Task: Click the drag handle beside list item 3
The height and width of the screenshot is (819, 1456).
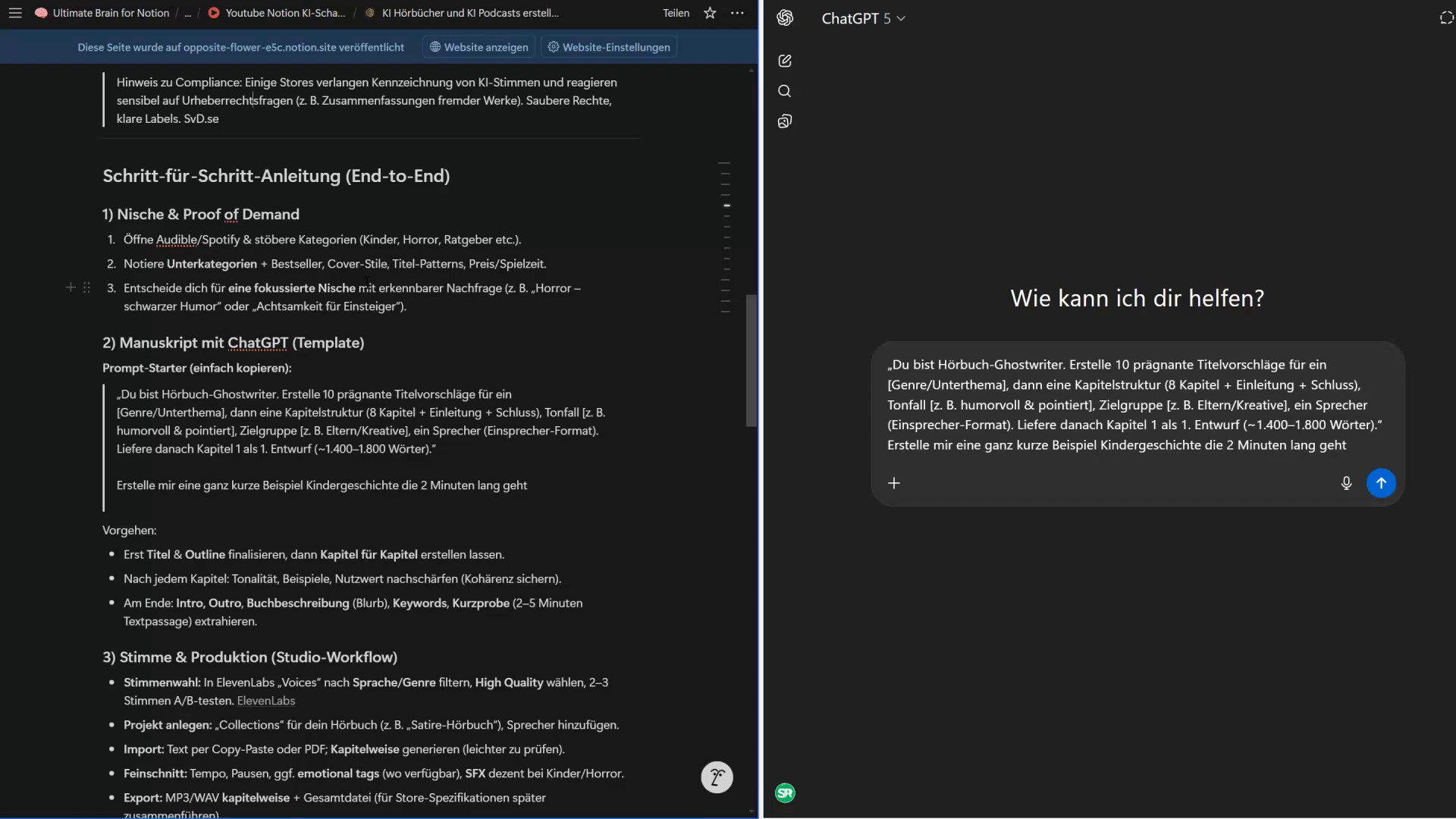Action: tap(86, 287)
